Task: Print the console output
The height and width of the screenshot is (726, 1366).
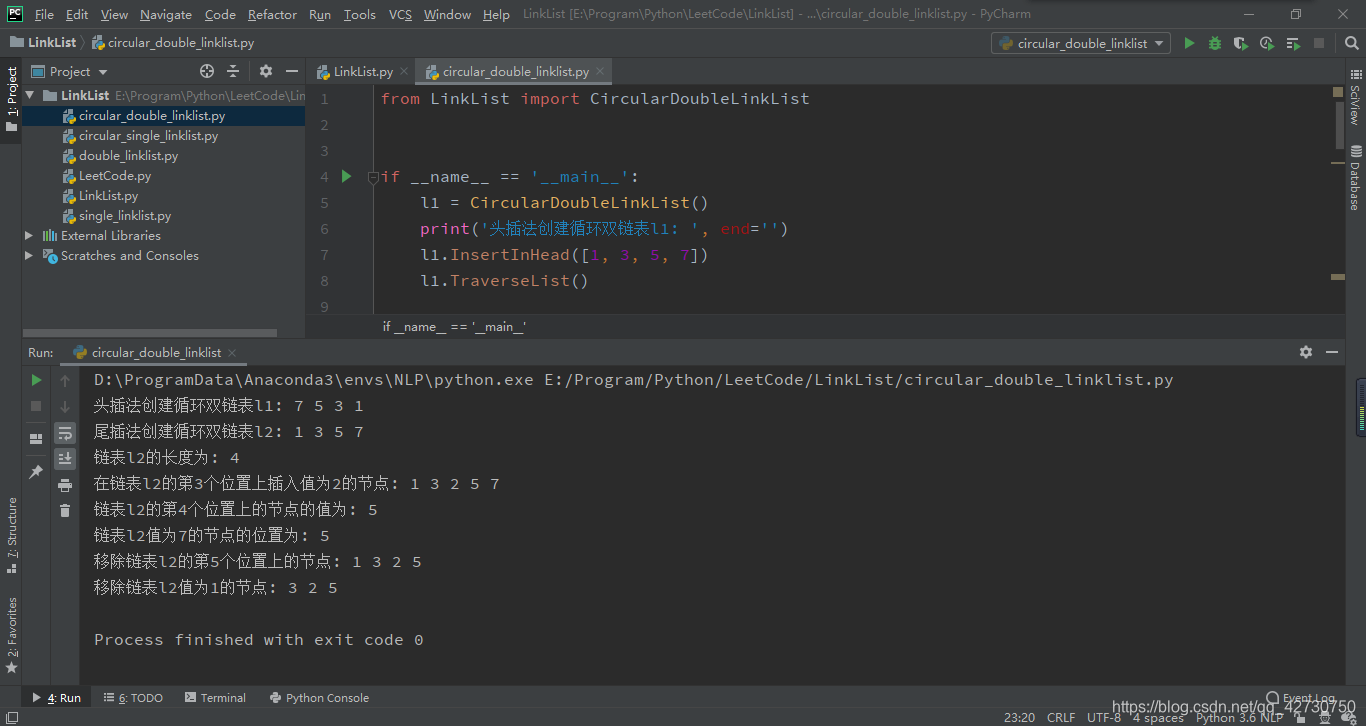Action: click(x=65, y=485)
